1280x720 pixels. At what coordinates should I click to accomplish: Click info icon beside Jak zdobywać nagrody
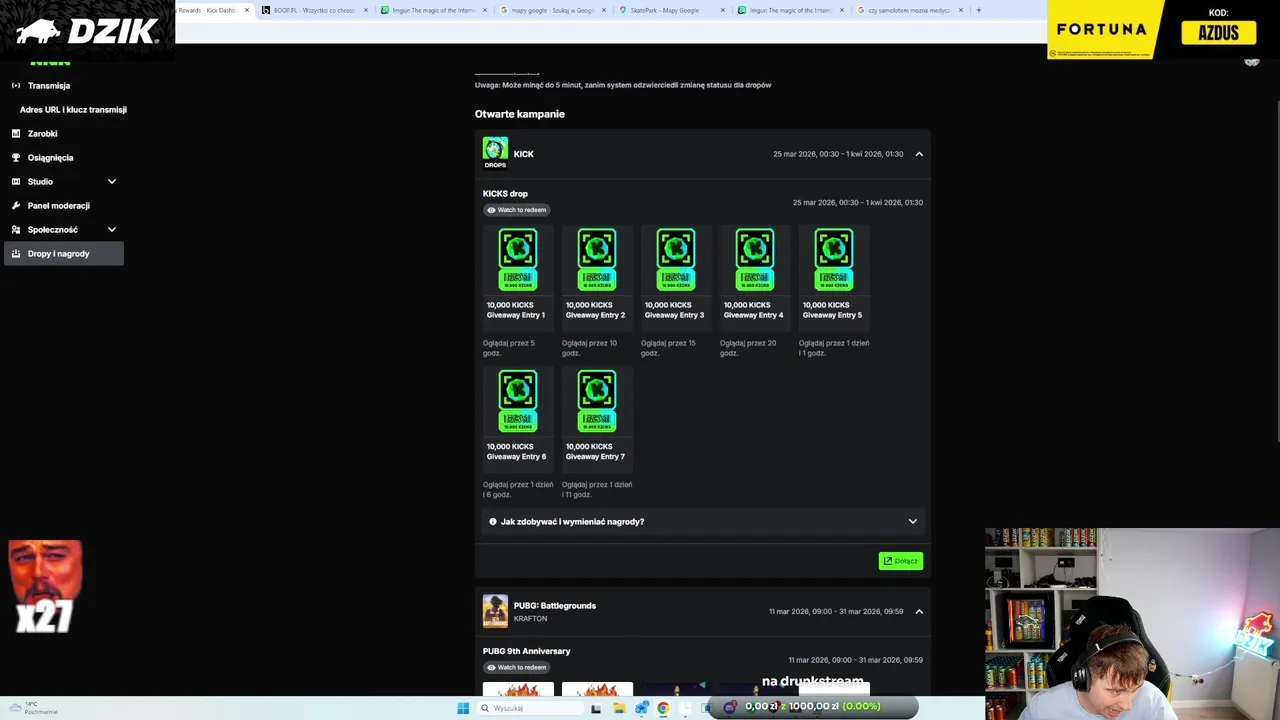tap(493, 521)
